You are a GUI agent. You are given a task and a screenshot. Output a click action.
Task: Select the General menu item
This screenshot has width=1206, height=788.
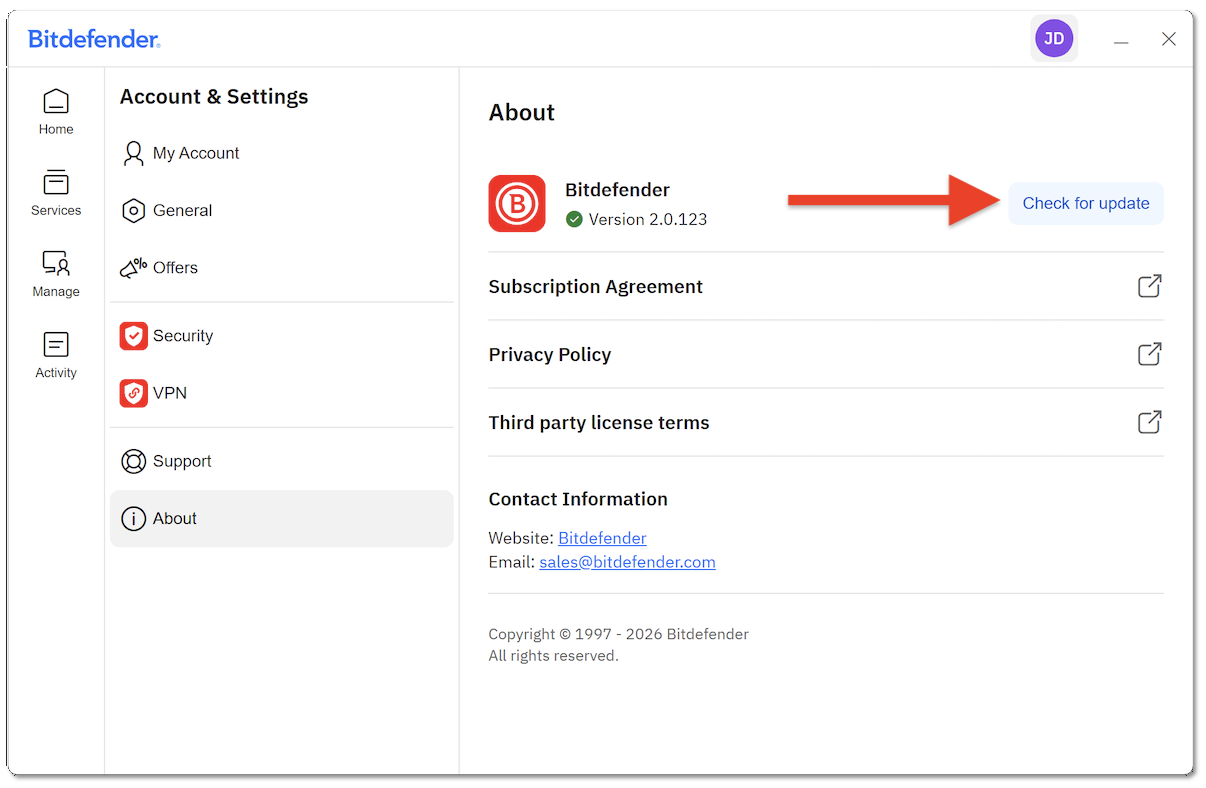click(x=282, y=210)
